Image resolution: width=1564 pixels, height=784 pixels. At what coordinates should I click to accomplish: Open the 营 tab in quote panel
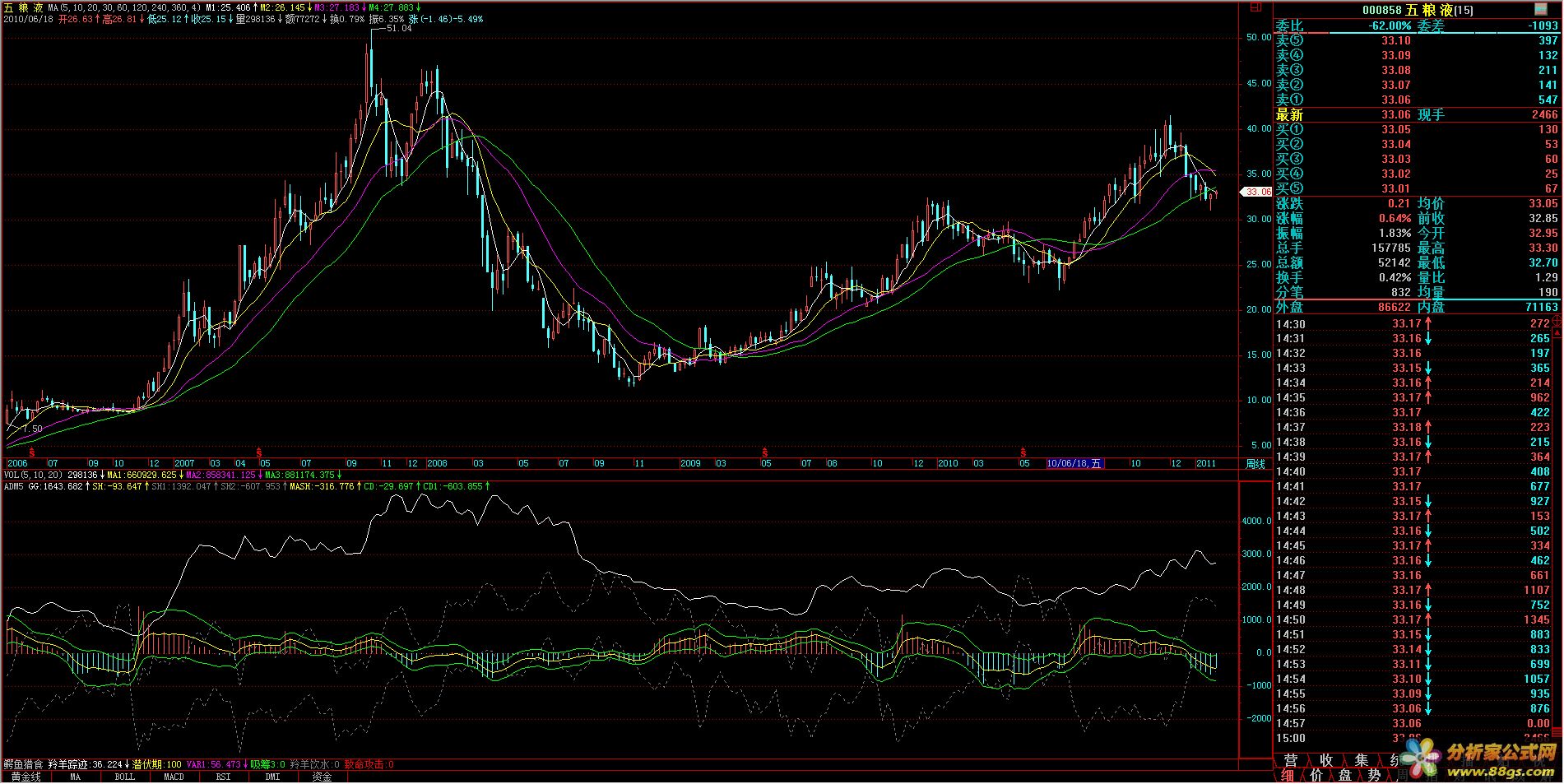pyautogui.click(x=1291, y=760)
